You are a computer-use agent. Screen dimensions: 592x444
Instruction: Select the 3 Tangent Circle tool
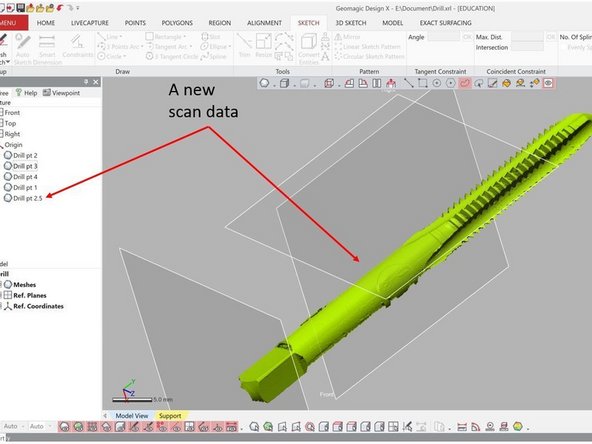click(x=172, y=56)
